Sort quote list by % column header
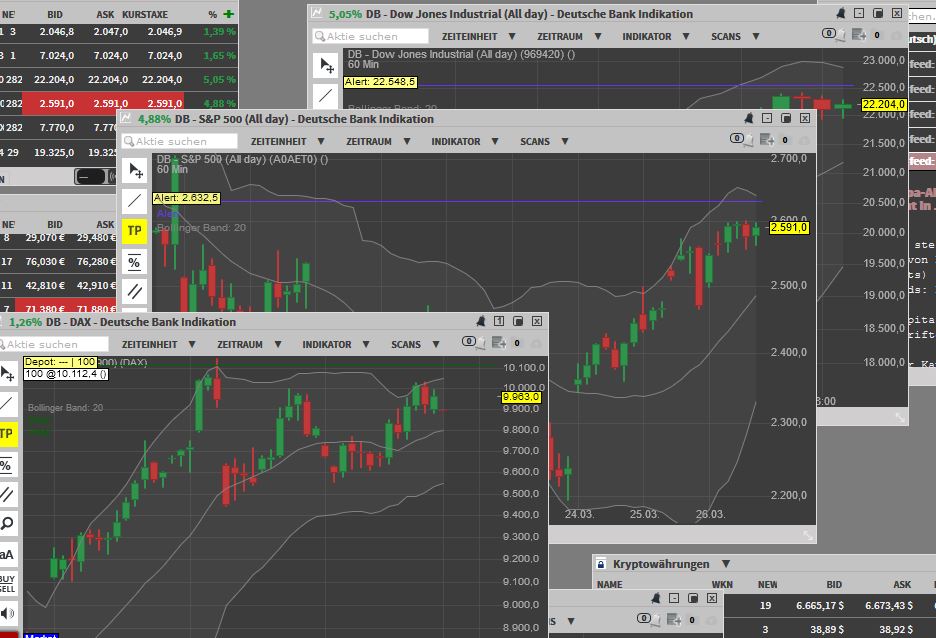The height and width of the screenshot is (638, 936). click(x=213, y=14)
